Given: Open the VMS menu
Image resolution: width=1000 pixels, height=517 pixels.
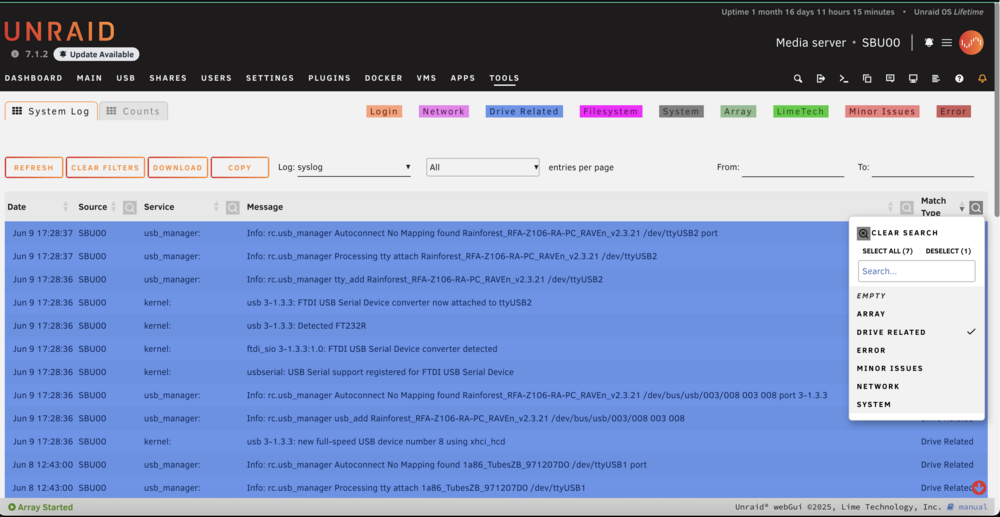Looking at the screenshot, I should coord(427,78).
